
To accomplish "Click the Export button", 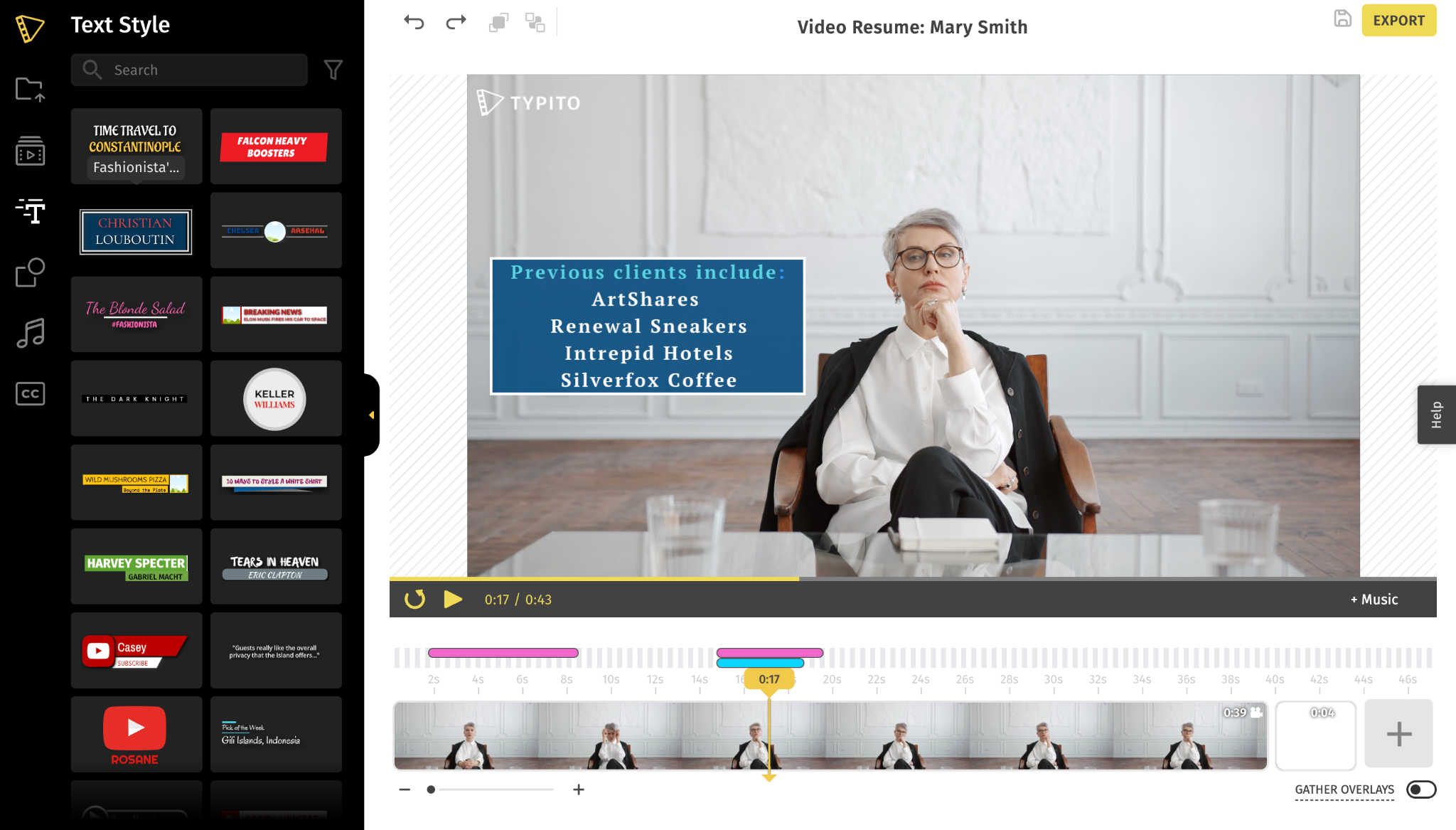I will click(x=1398, y=20).
